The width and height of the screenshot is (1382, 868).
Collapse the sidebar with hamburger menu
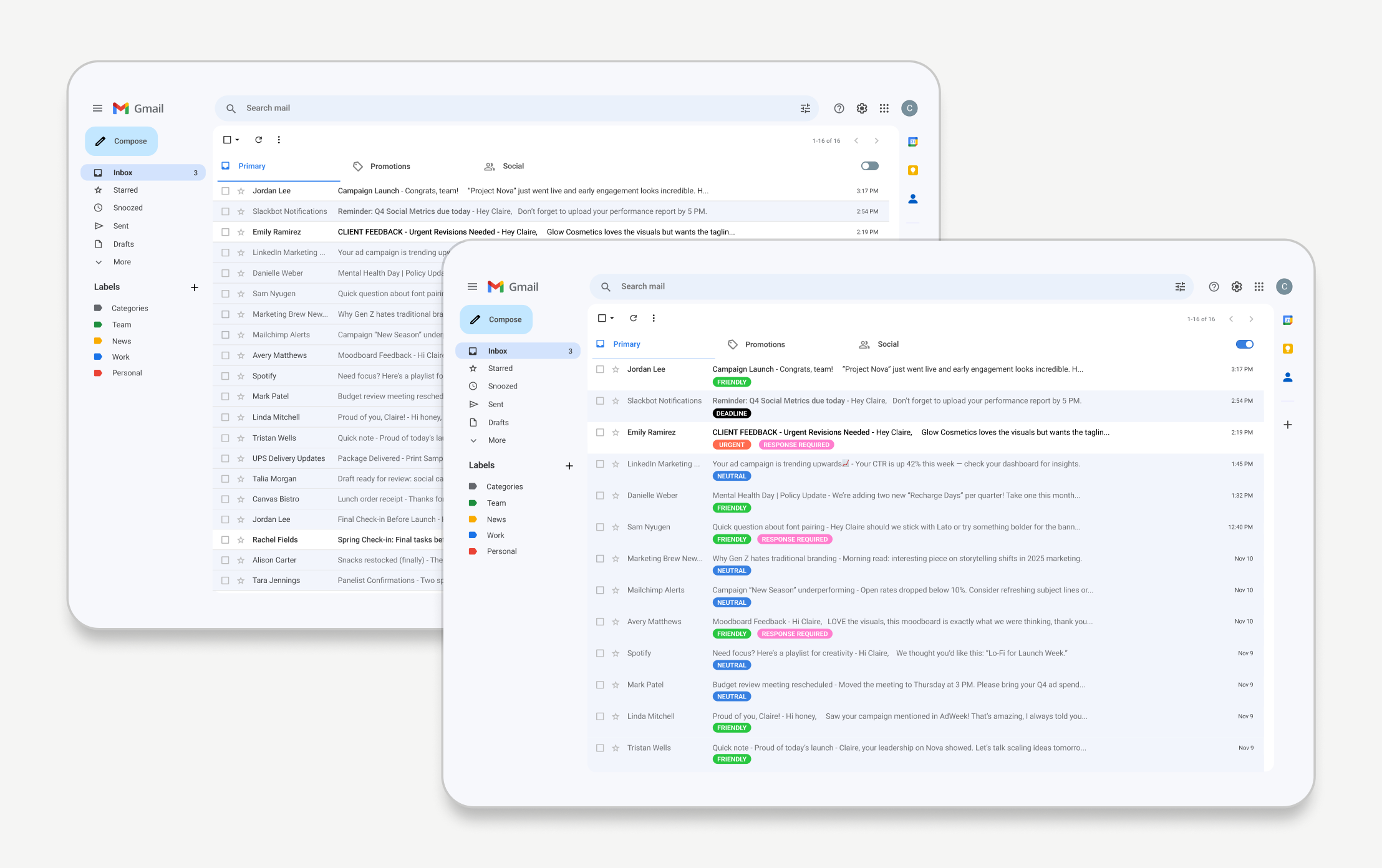tap(473, 286)
